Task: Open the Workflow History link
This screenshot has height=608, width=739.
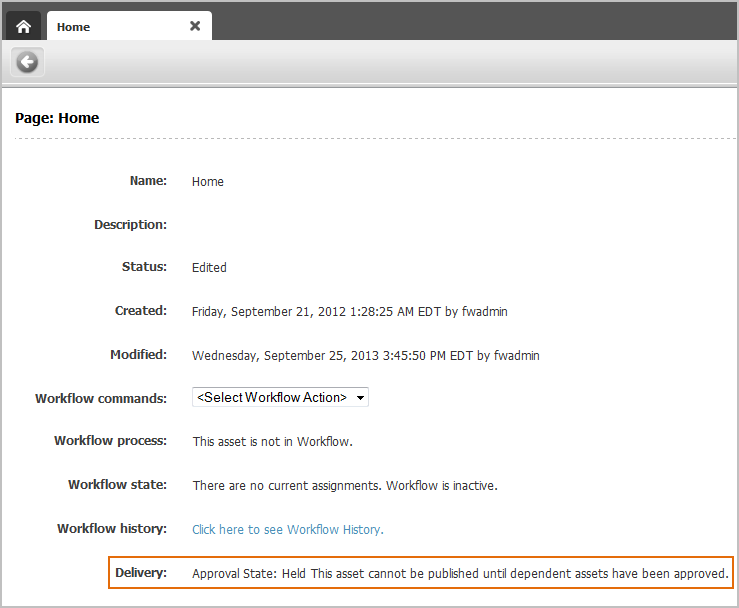Action: 288,530
